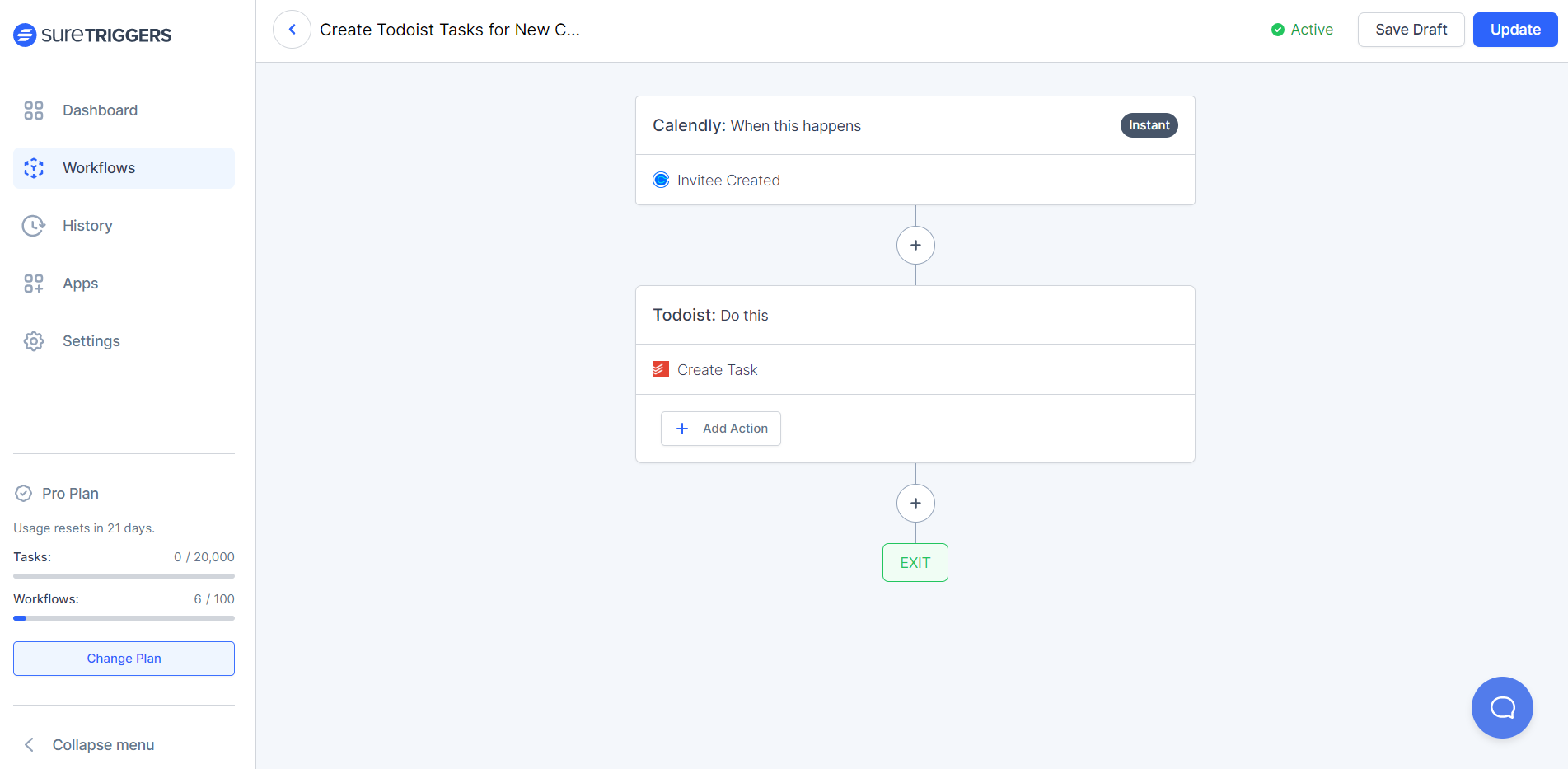Open the Dashboard from the sidebar
Screen dimensions: 1568x769
click(99, 110)
